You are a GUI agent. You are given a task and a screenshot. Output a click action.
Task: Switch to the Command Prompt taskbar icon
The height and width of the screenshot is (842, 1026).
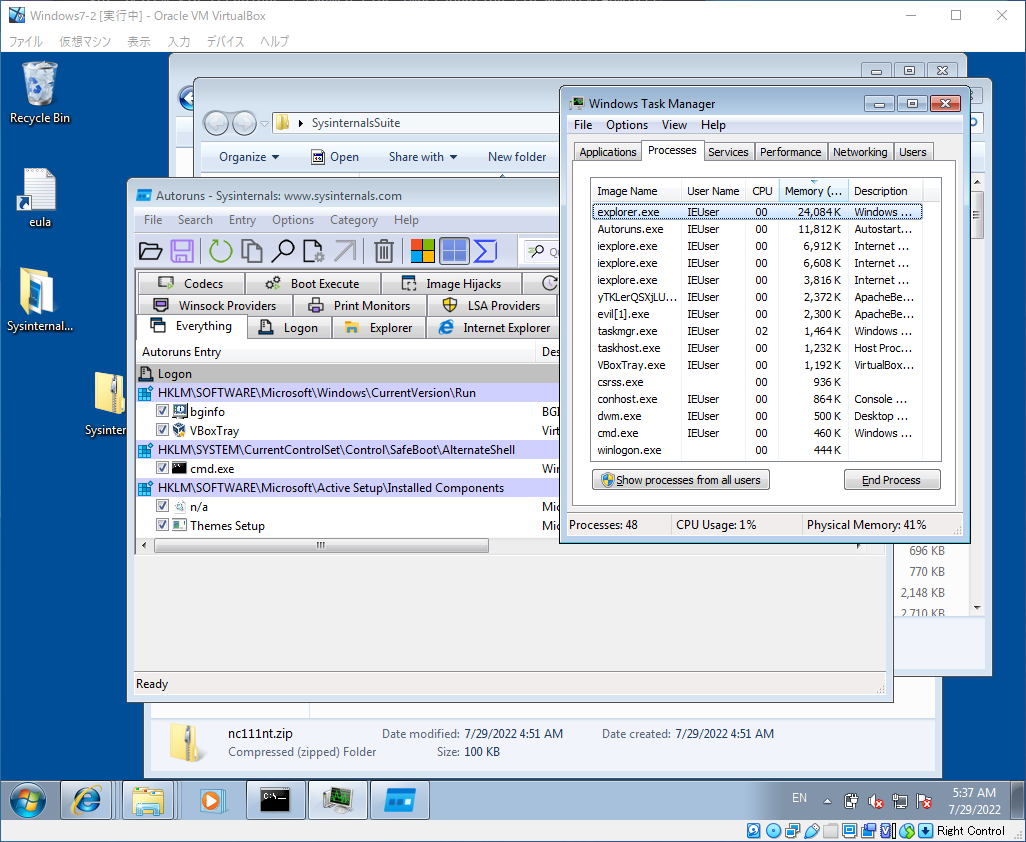[275, 800]
